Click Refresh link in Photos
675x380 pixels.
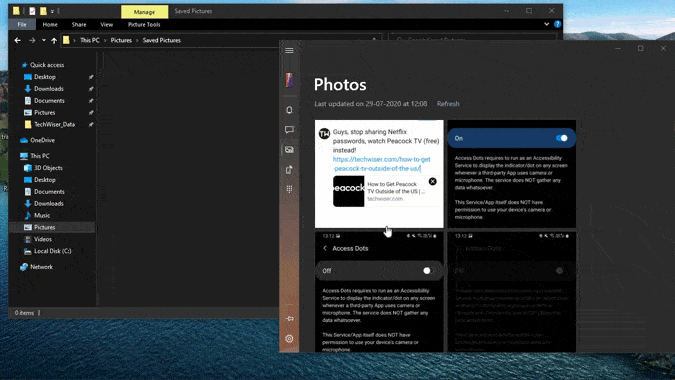coord(448,104)
